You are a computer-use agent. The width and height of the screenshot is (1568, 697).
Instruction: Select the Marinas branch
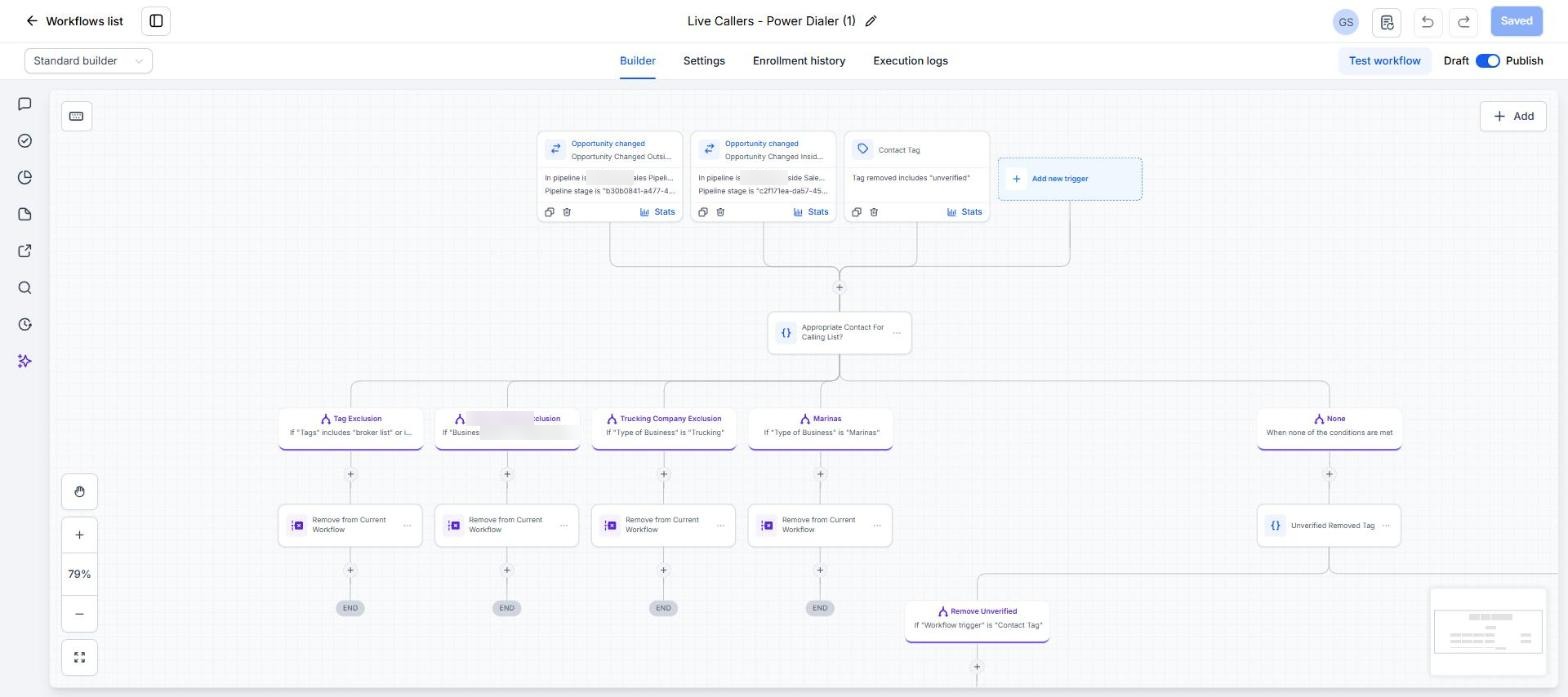click(820, 428)
